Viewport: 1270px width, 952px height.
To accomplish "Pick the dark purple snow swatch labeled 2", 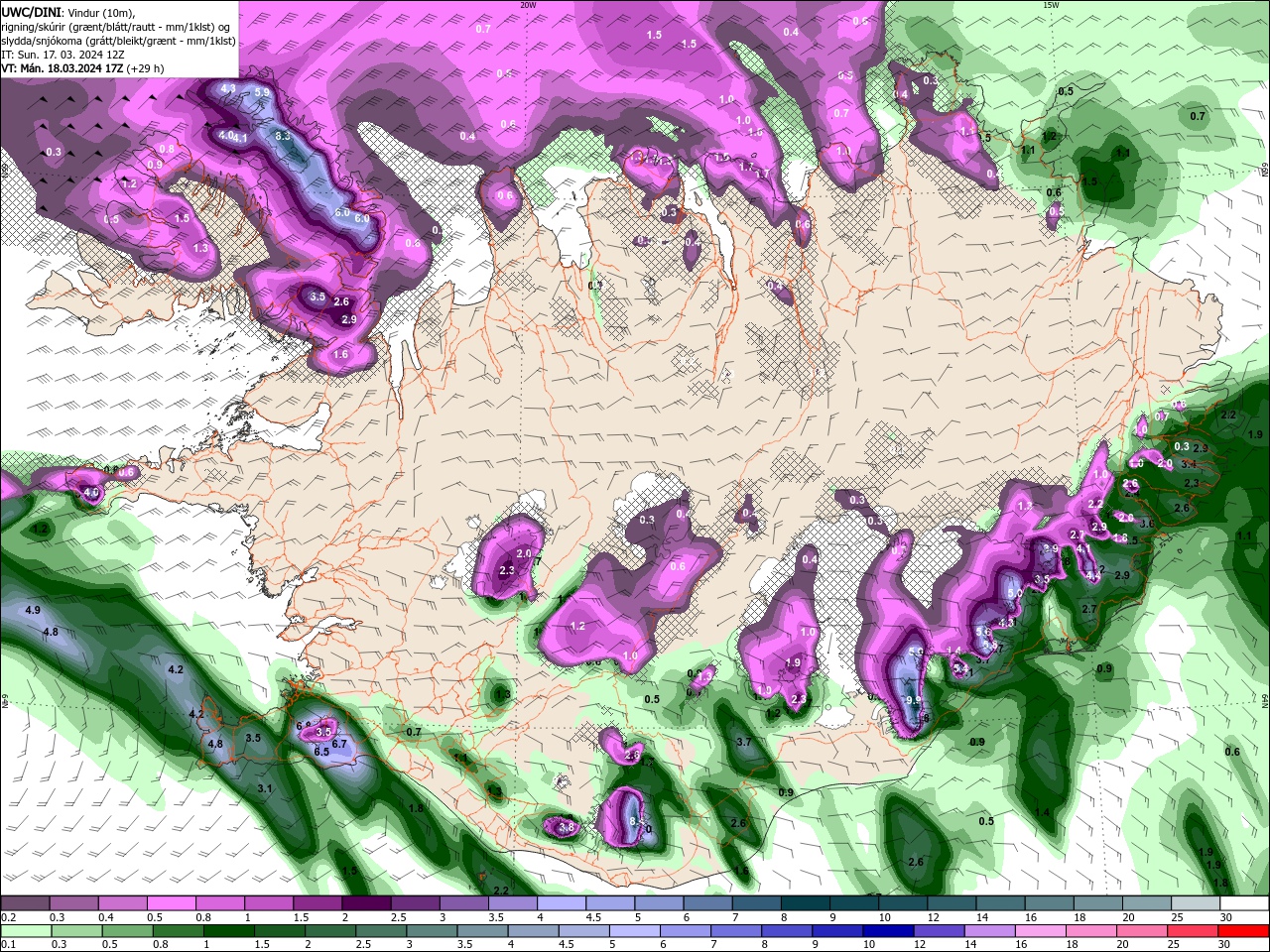I will point(365,903).
